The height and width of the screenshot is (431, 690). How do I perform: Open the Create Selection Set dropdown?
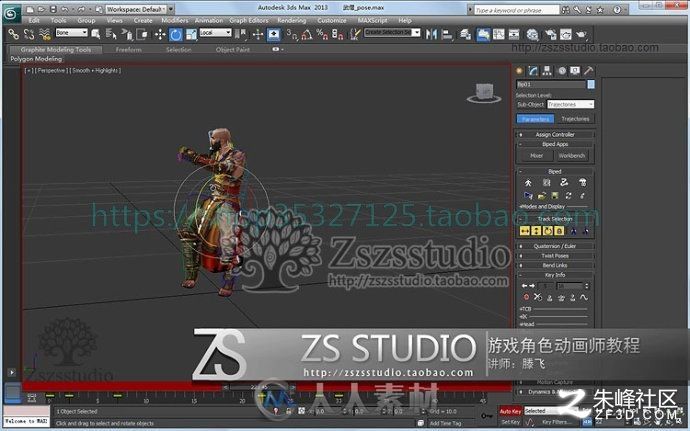pyautogui.click(x=392, y=33)
